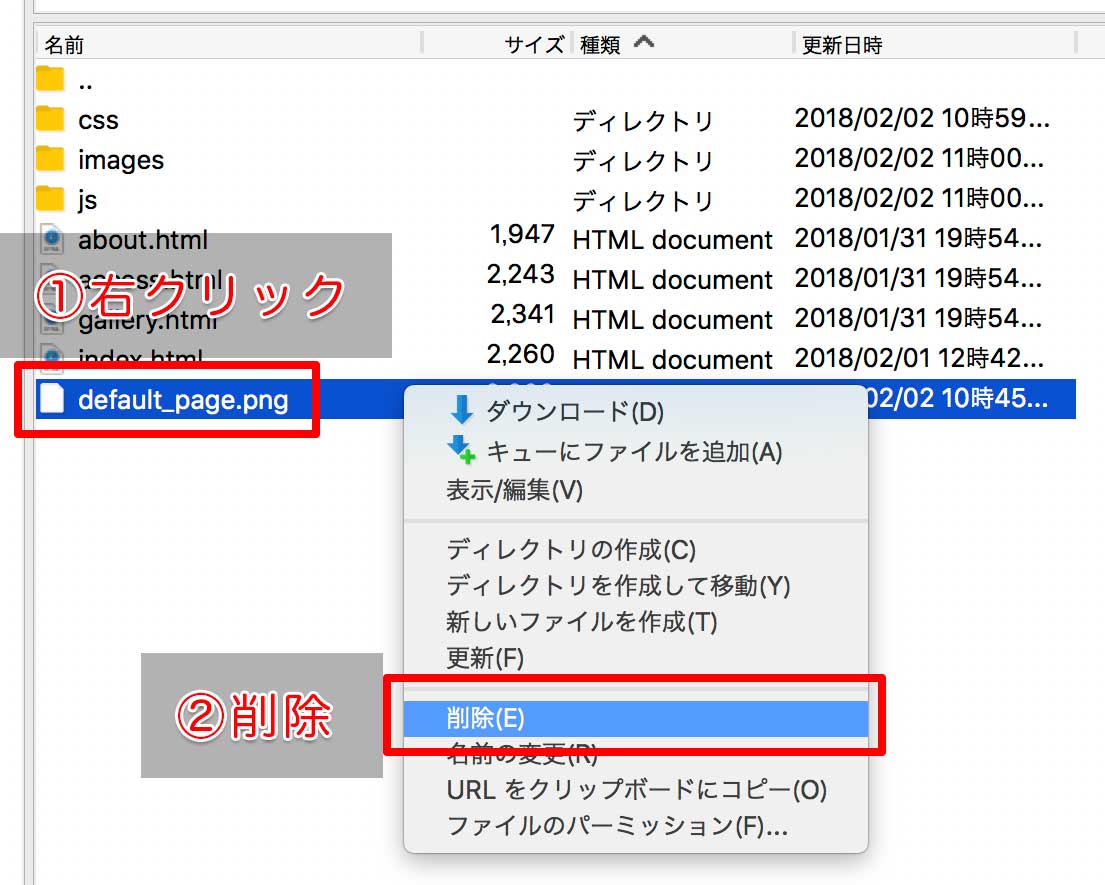This screenshot has height=885, width=1105.
Task: Click the parent directory folder icon
Action: (50, 79)
